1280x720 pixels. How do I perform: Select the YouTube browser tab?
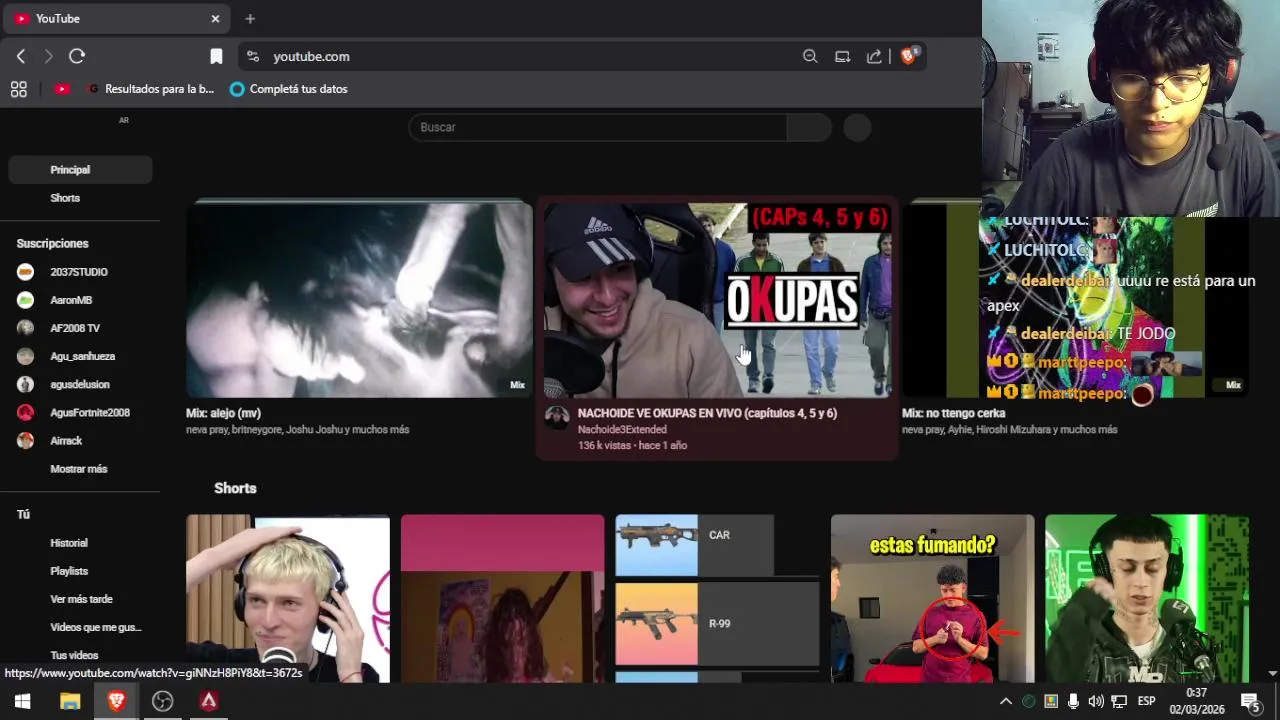115,18
